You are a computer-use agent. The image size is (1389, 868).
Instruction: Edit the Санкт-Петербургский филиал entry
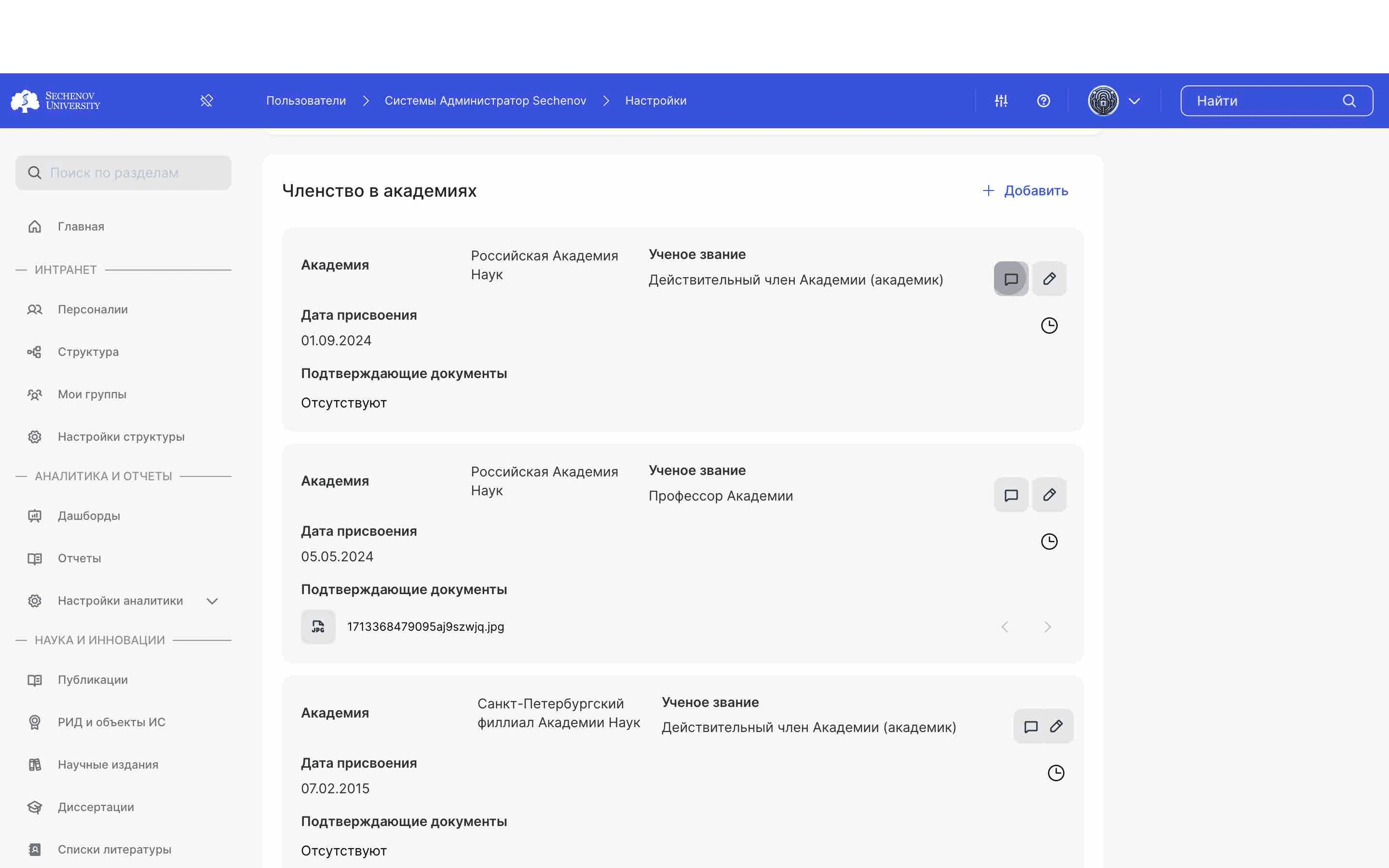1056,727
